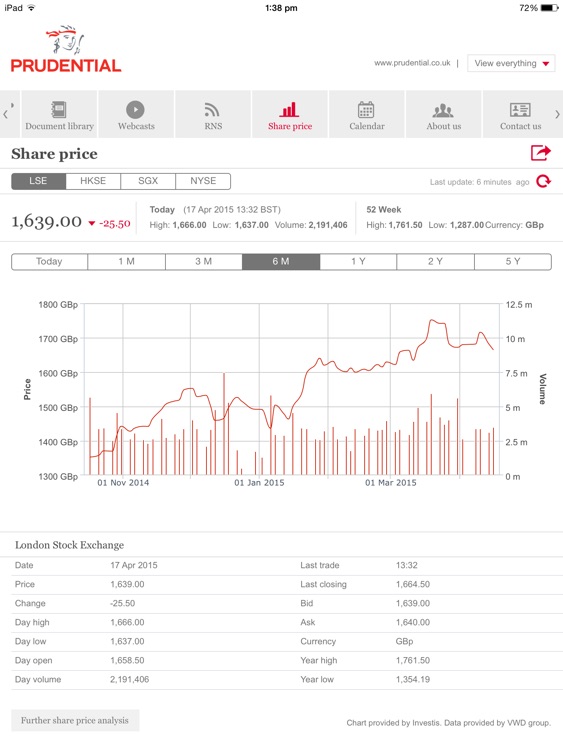This screenshot has height=750, width=563.
Task: Select the SGX exchange
Action: point(148,181)
